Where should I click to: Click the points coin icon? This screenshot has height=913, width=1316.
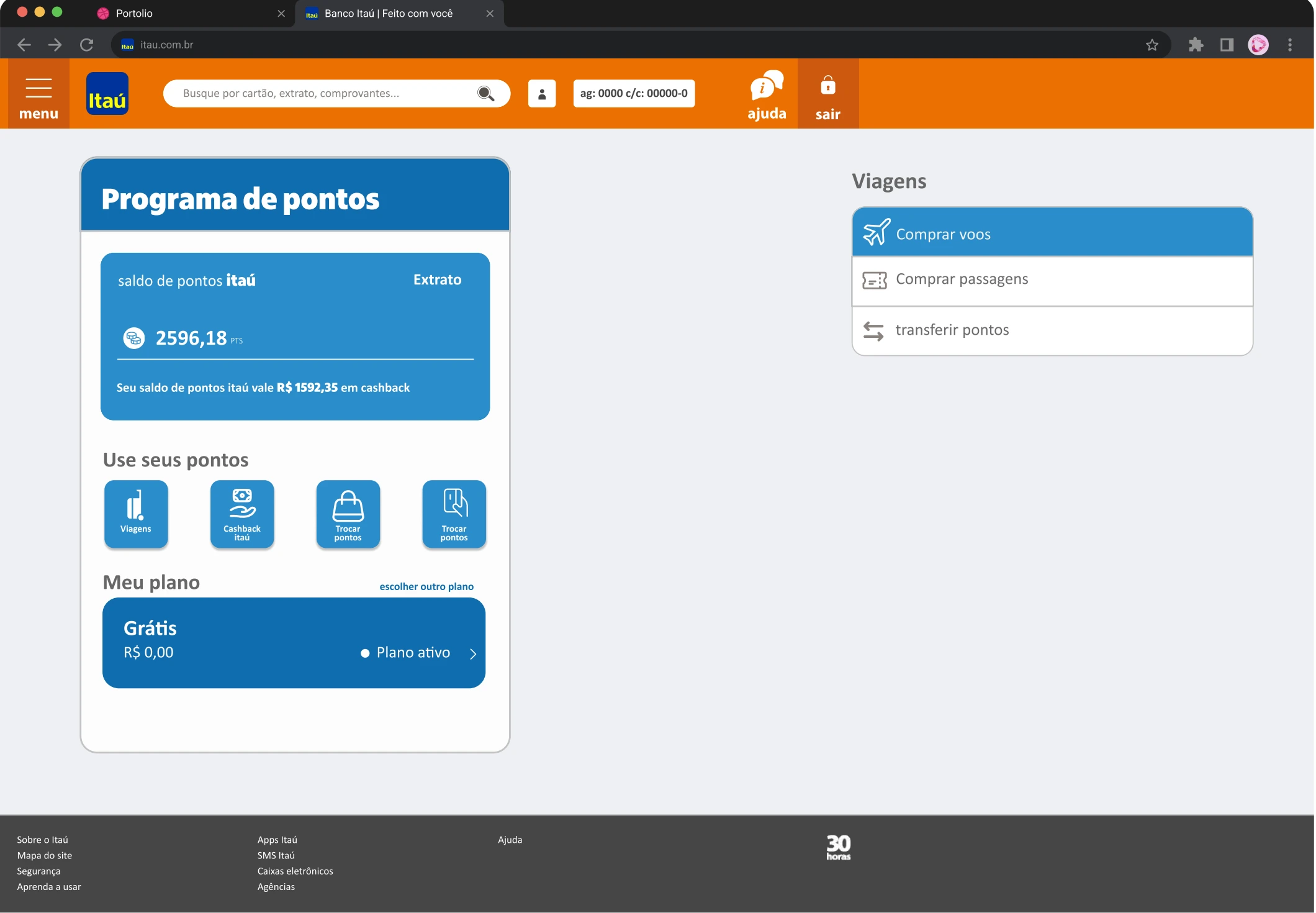pyautogui.click(x=133, y=338)
